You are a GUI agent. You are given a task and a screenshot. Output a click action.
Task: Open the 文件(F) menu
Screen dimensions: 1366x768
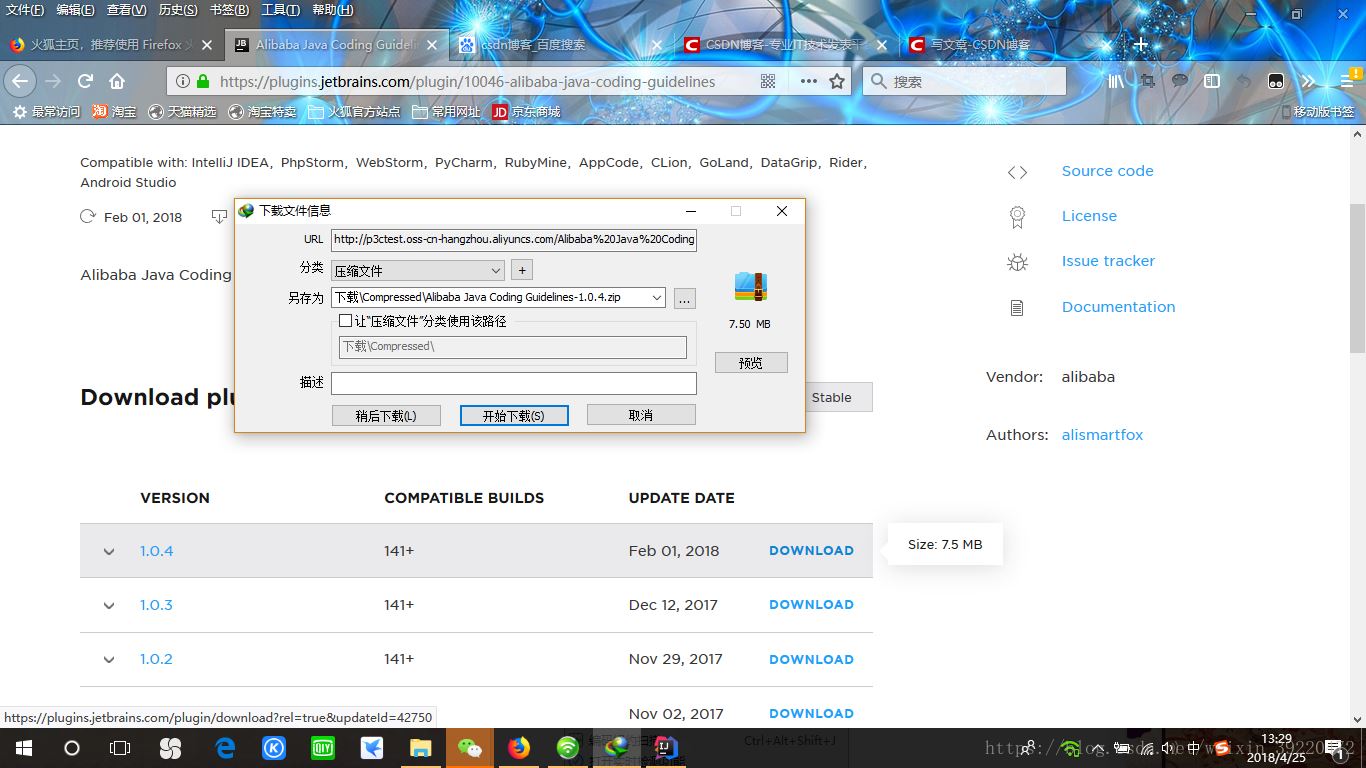(25, 10)
